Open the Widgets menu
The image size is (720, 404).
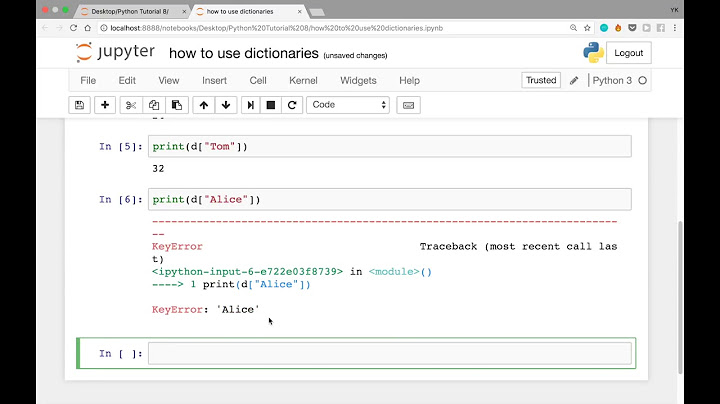[358, 80]
